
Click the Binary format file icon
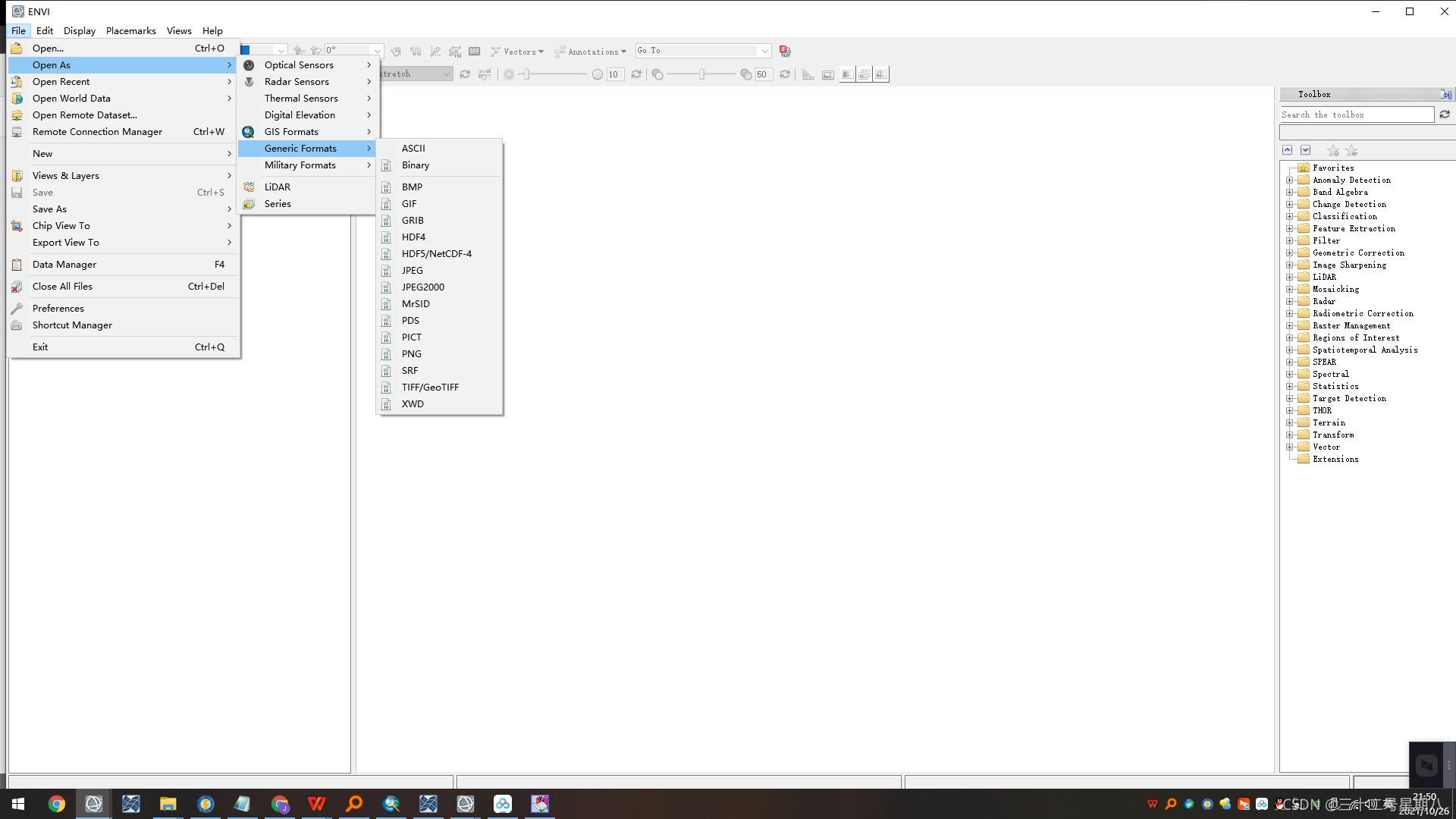pos(386,165)
